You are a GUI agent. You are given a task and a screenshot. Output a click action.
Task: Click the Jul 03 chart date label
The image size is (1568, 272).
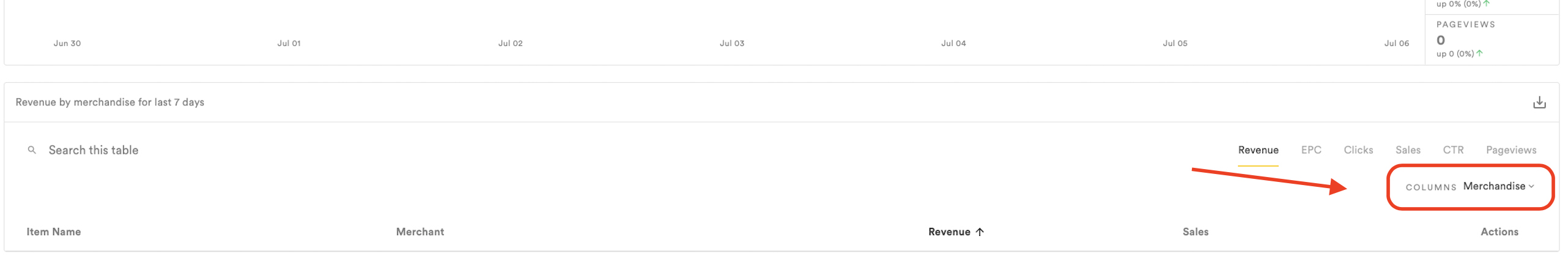(731, 43)
